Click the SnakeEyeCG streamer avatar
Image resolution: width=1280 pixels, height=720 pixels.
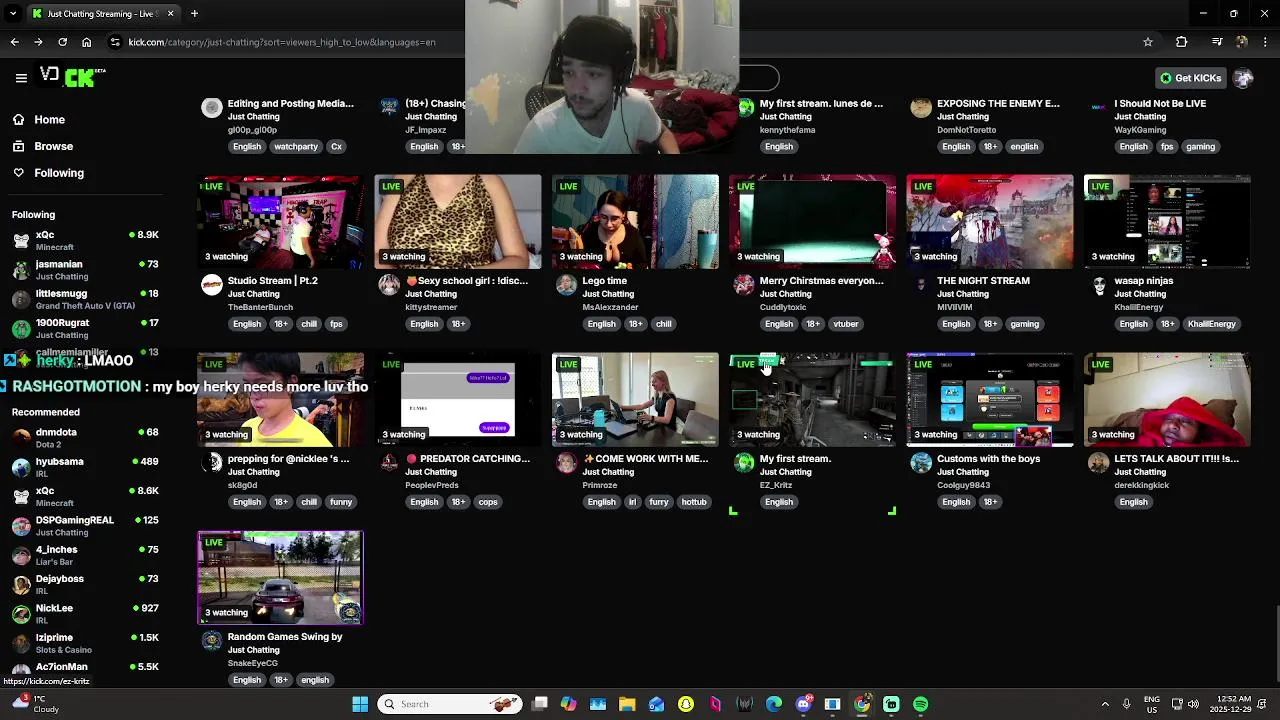[212, 641]
